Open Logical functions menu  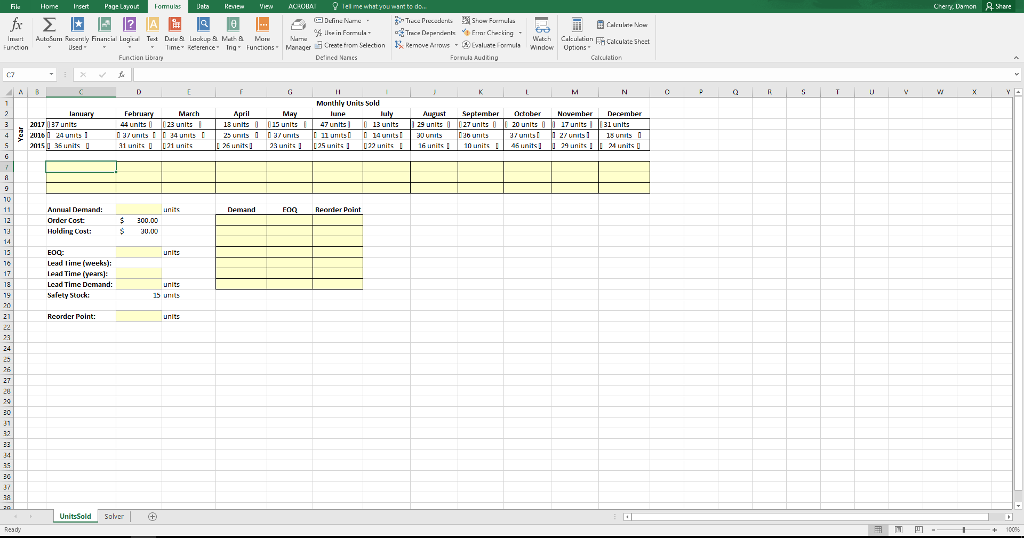coord(129,34)
